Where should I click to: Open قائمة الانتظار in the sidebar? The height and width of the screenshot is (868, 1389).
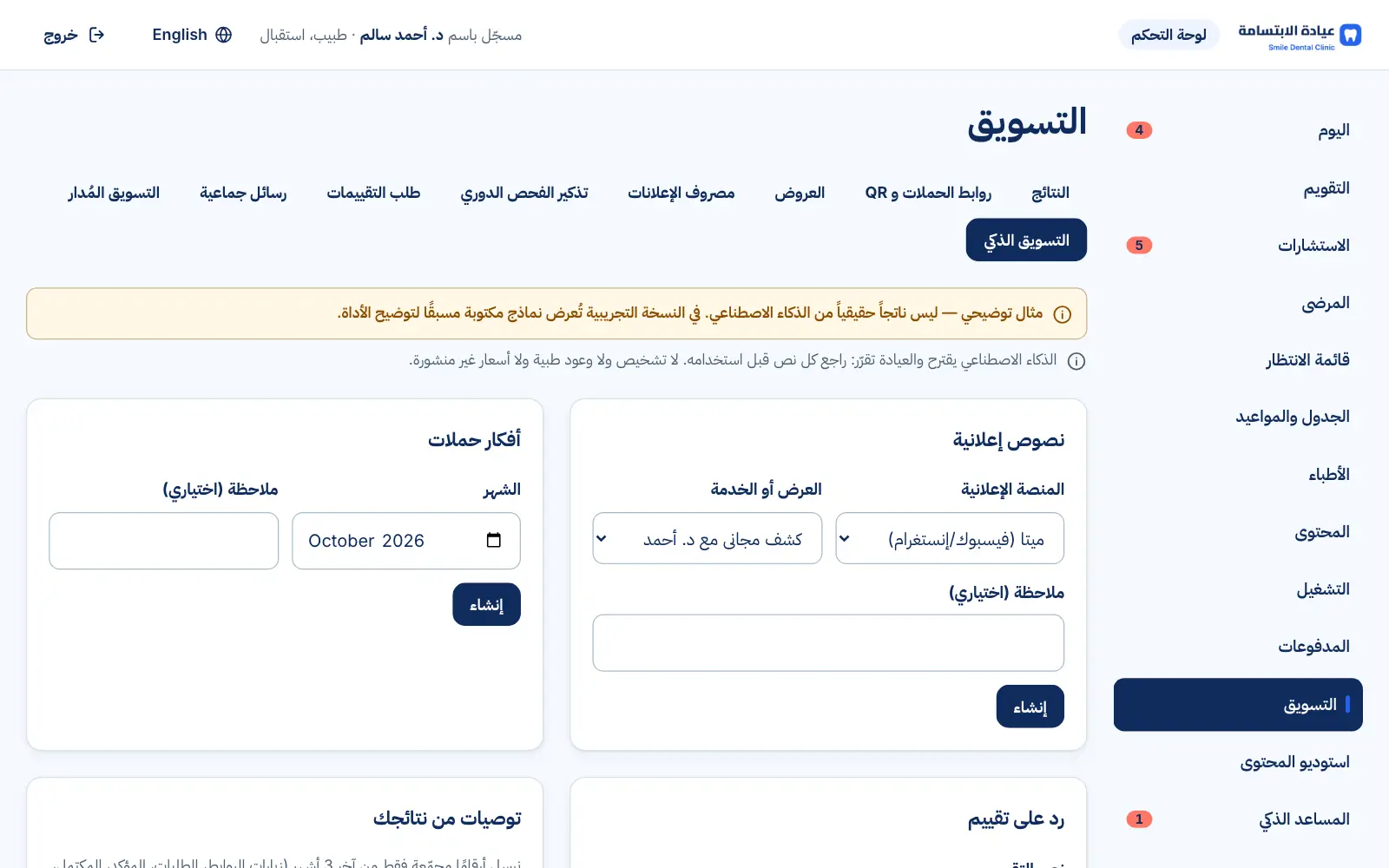(x=1238, y=360)
